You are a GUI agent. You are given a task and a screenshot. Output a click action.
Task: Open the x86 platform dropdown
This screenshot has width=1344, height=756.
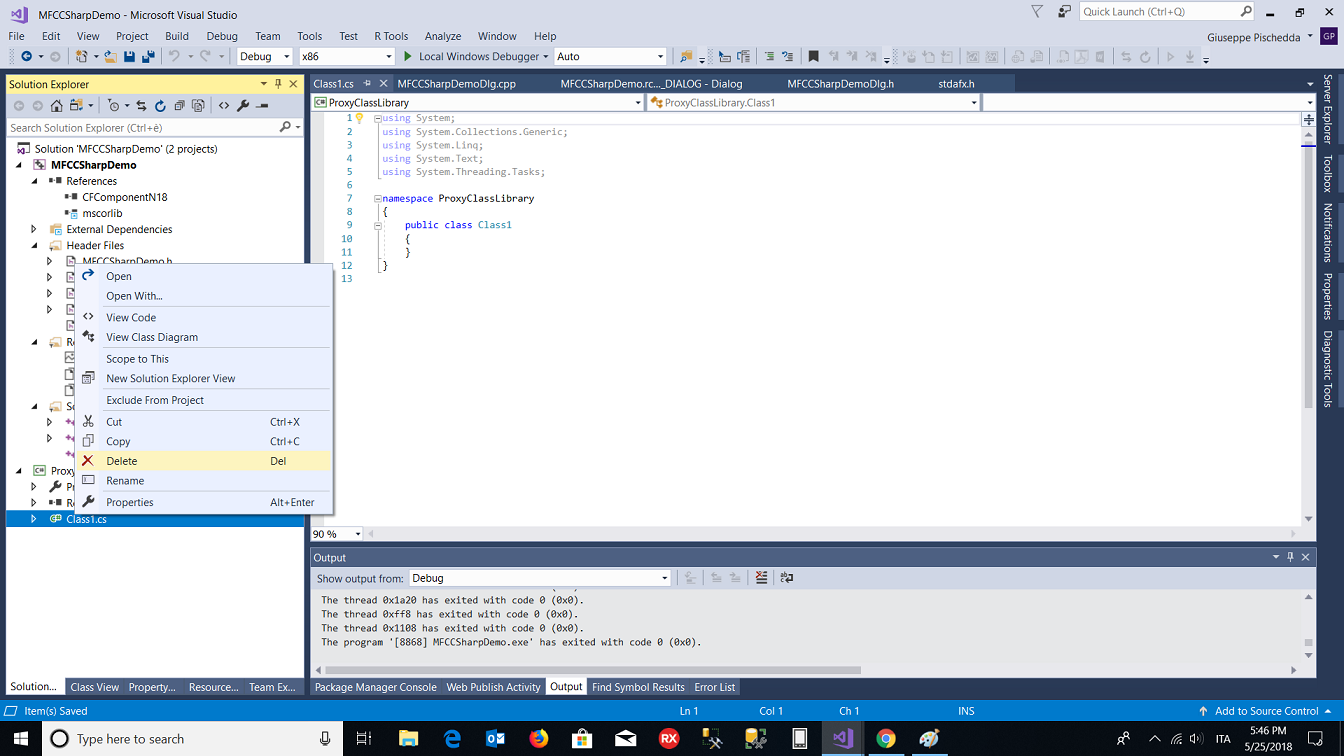click(346, 57)
